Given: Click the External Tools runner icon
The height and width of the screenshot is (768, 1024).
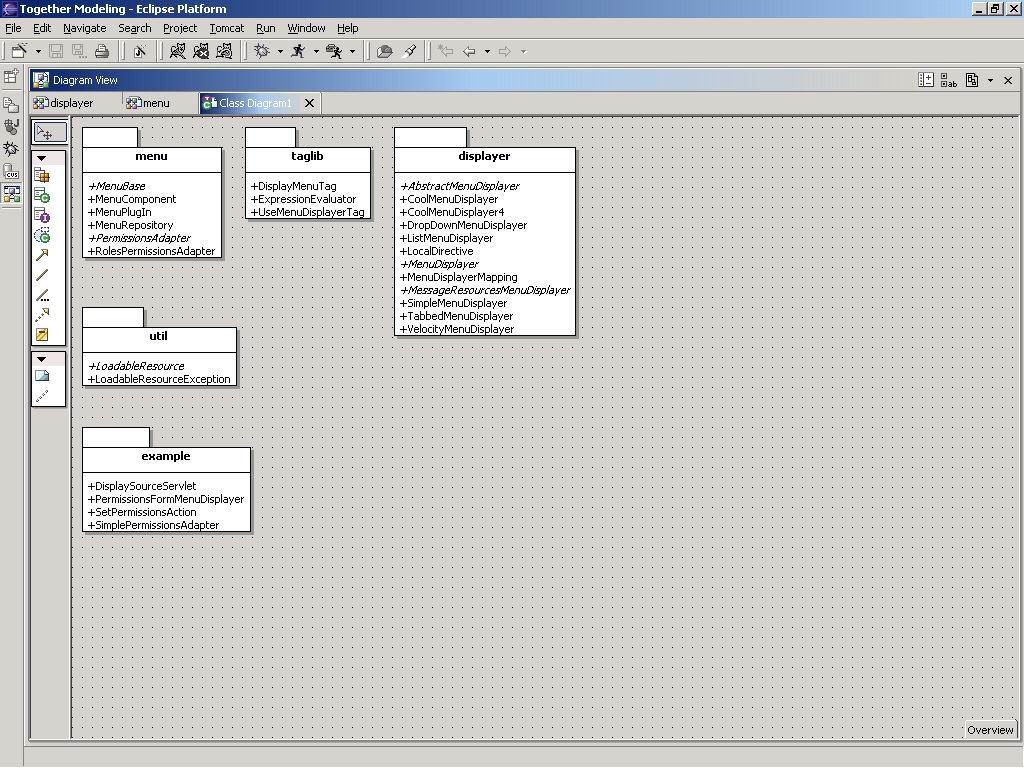Looking at the screenshot, I should point(334,51).
